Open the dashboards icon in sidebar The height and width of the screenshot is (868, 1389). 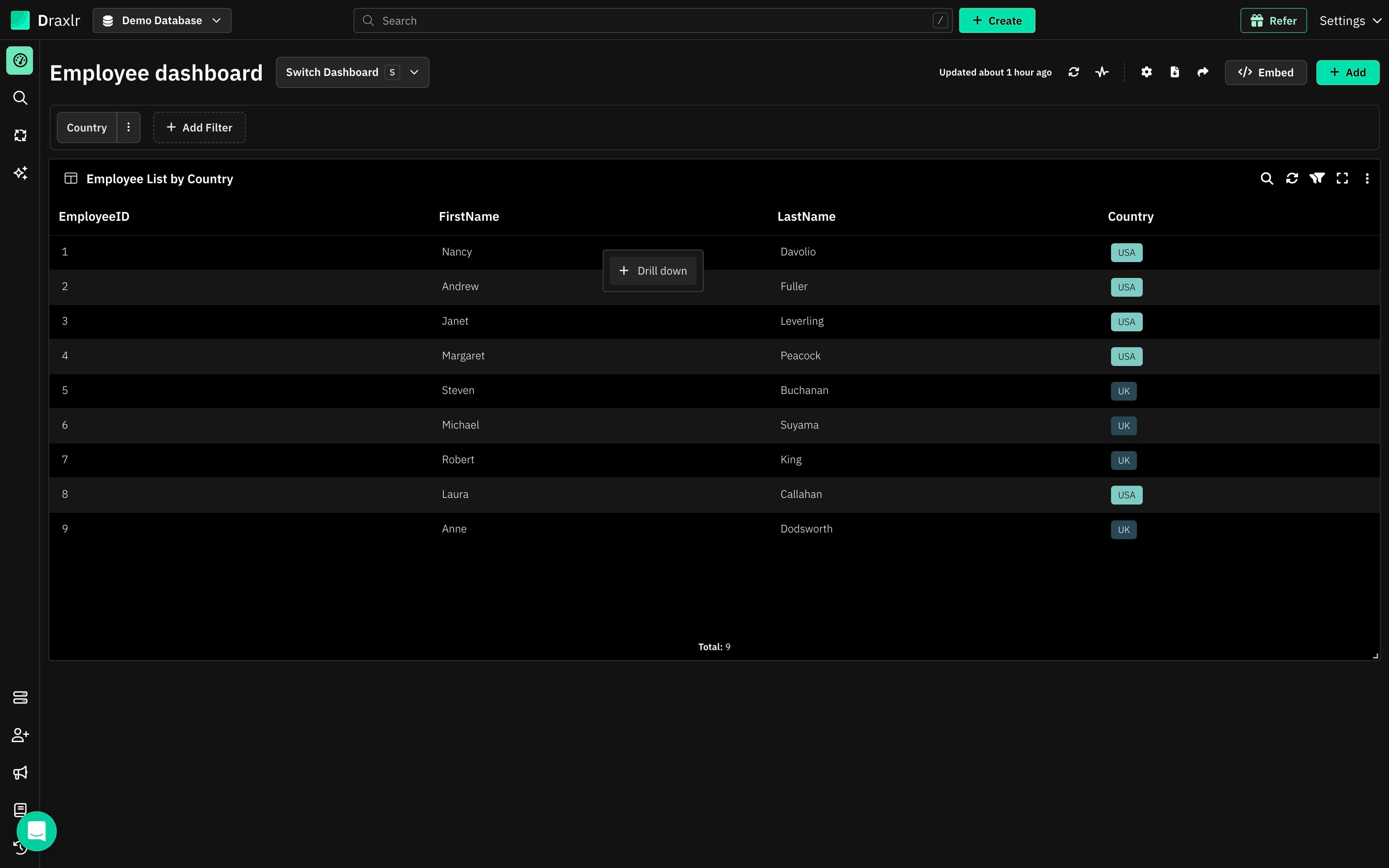[x=20, y=60]
